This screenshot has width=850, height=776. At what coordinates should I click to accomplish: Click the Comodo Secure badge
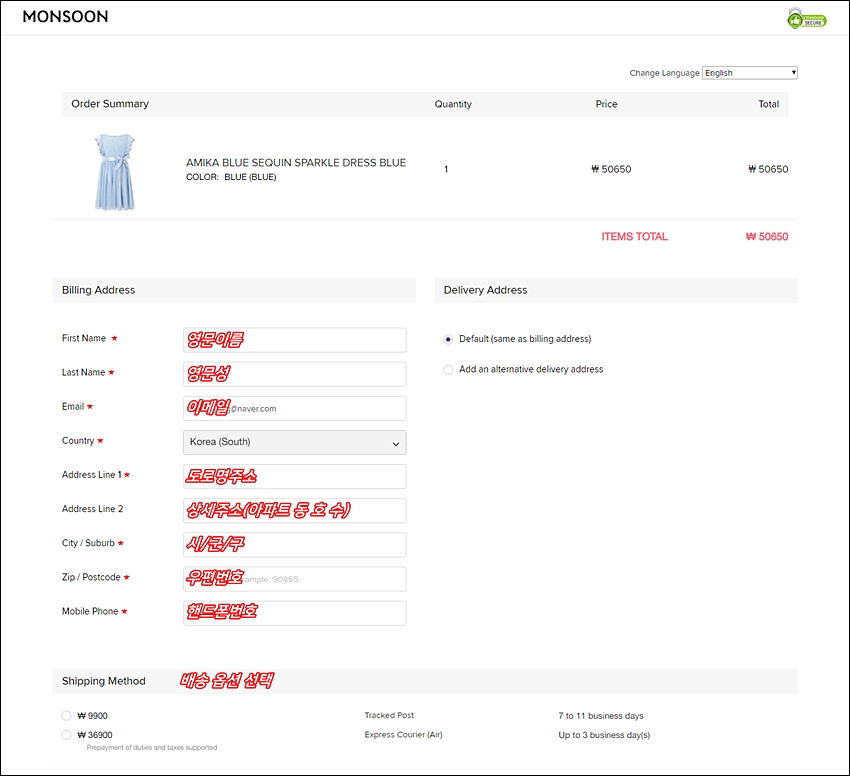pyautogui.click(x=807, y=18)
